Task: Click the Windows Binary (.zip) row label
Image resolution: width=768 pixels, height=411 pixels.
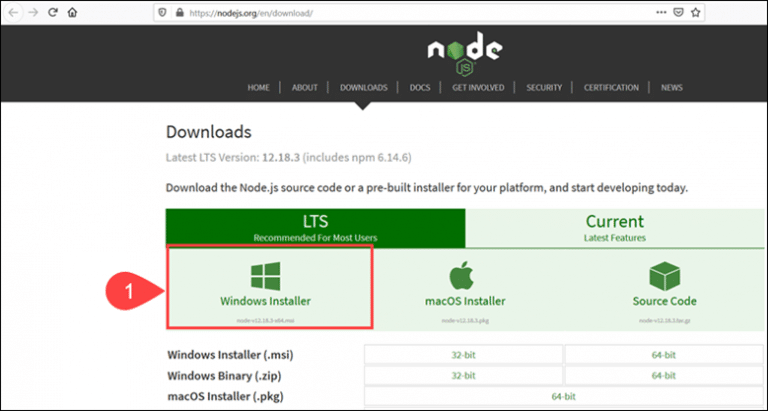Action: pyautogui.click(x=224, y=376)
